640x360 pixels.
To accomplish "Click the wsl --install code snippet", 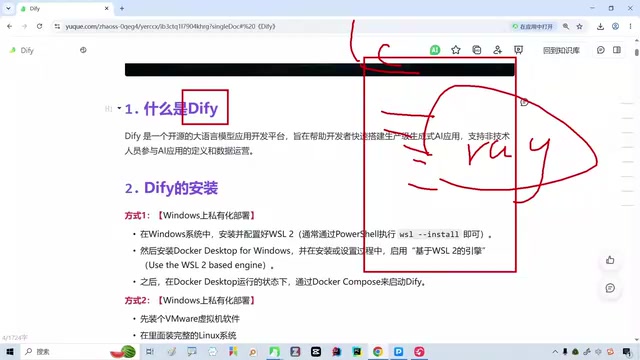I will click(429, 234).
